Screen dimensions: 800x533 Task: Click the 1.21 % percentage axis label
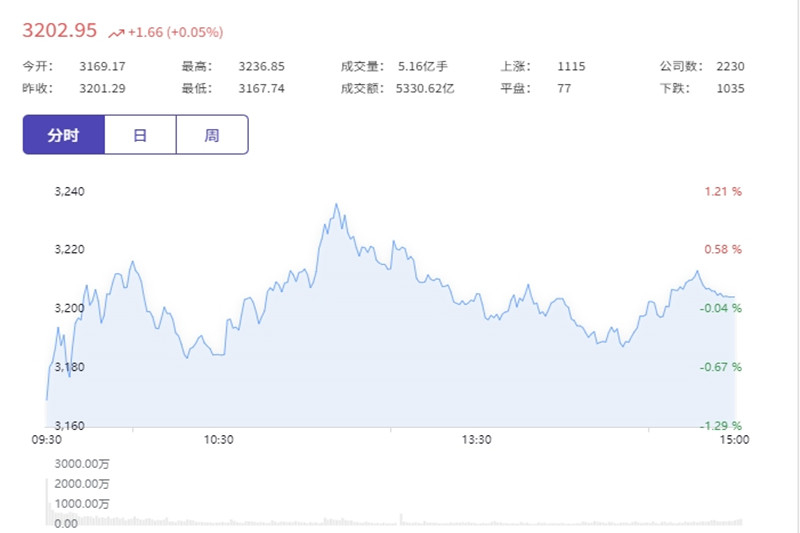[721, 191]
